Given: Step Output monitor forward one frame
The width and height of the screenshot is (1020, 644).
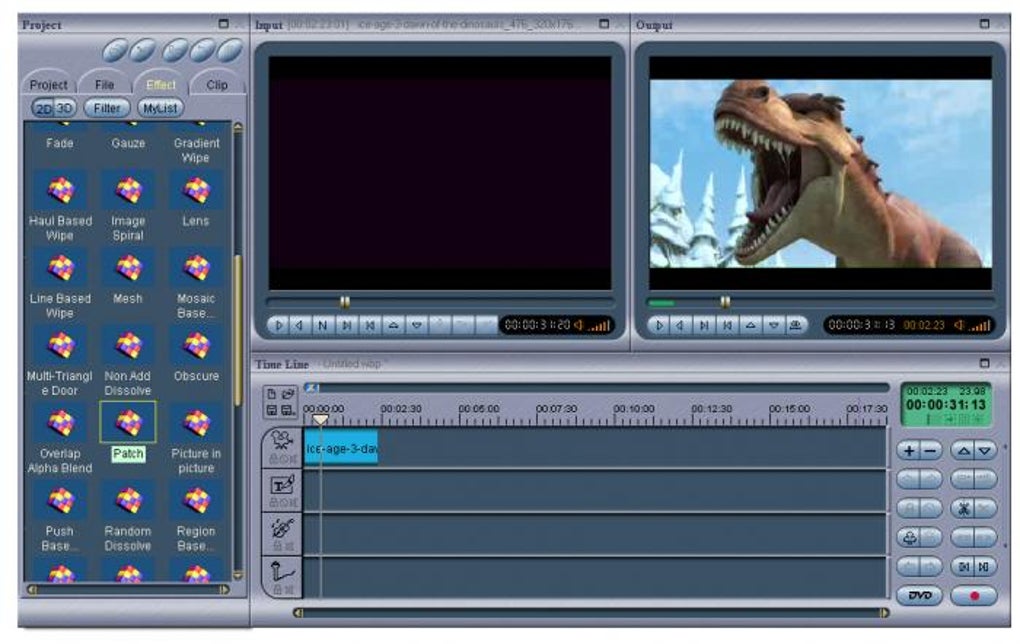Looking at the screenshot, I should coord(704,325).
